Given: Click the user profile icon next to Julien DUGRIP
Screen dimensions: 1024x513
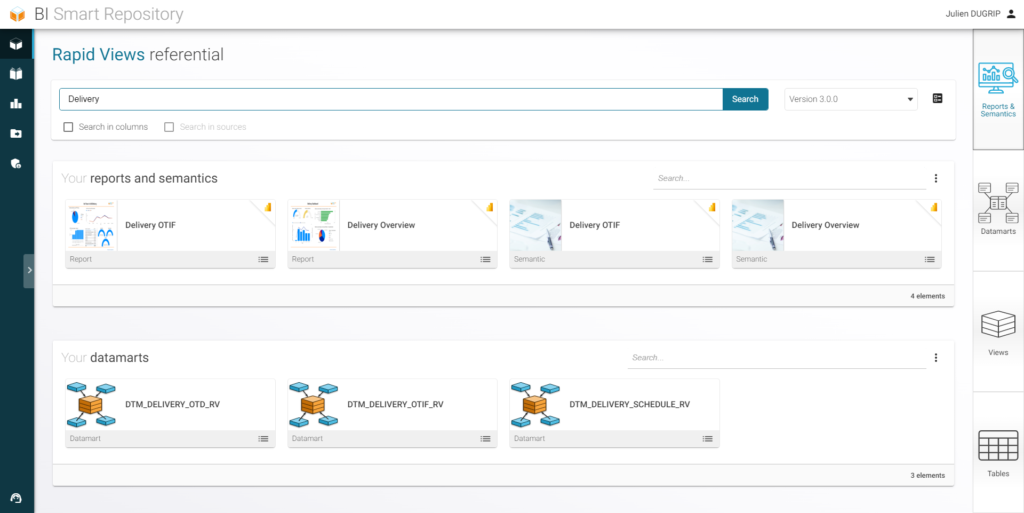Looking at the screenshot, I should (1011, 14).
